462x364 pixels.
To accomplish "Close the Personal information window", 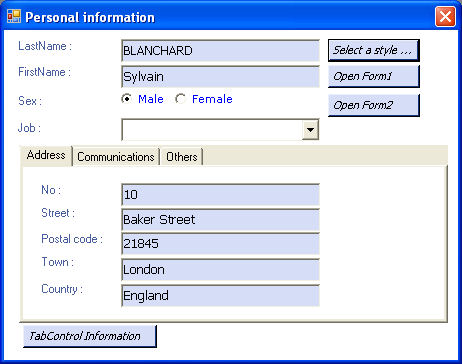I will pyautogui.click(x=445, y=16).
